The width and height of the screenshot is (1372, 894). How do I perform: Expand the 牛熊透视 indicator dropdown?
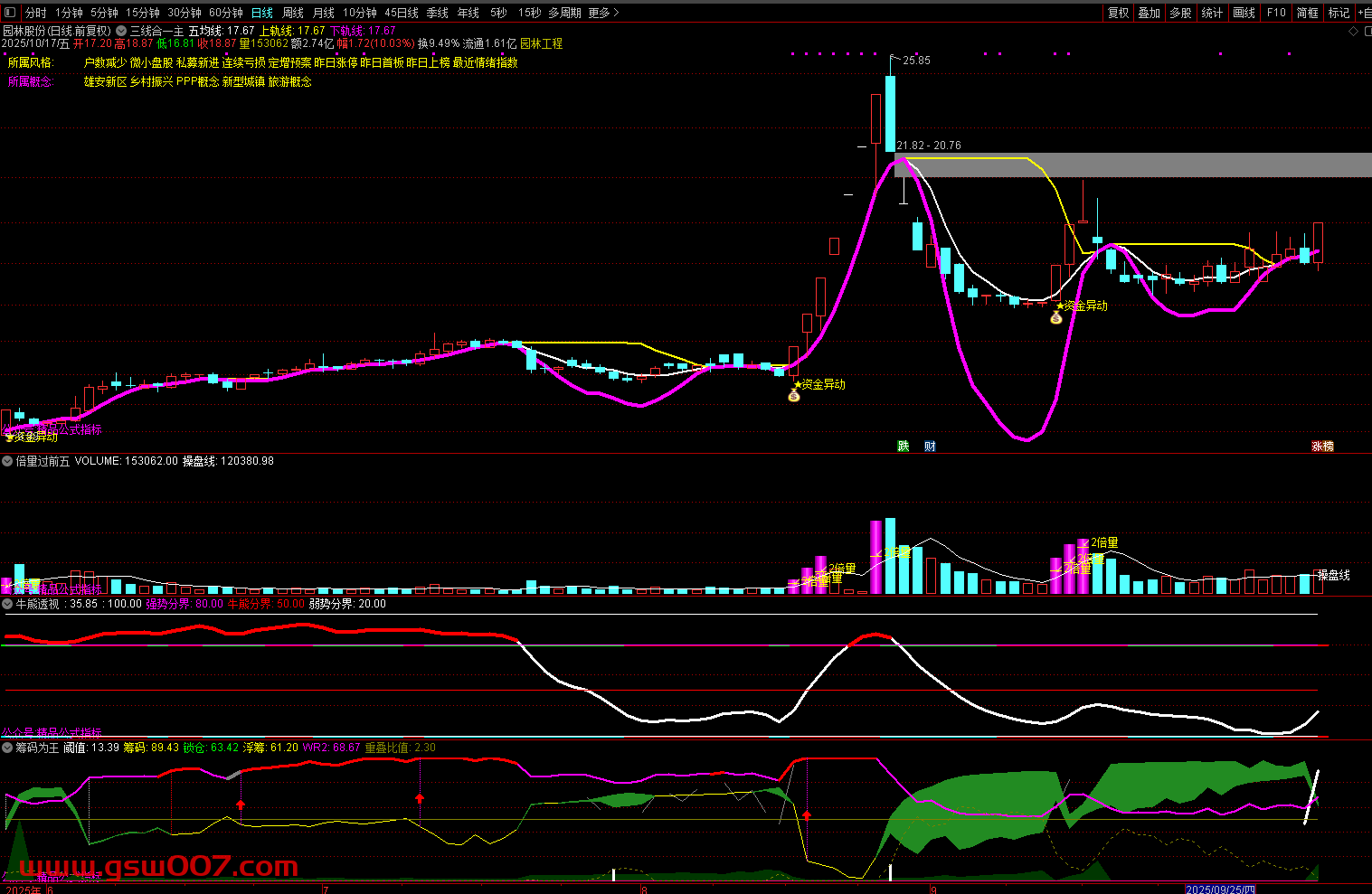pyautogui.click(x=7, y=604)
